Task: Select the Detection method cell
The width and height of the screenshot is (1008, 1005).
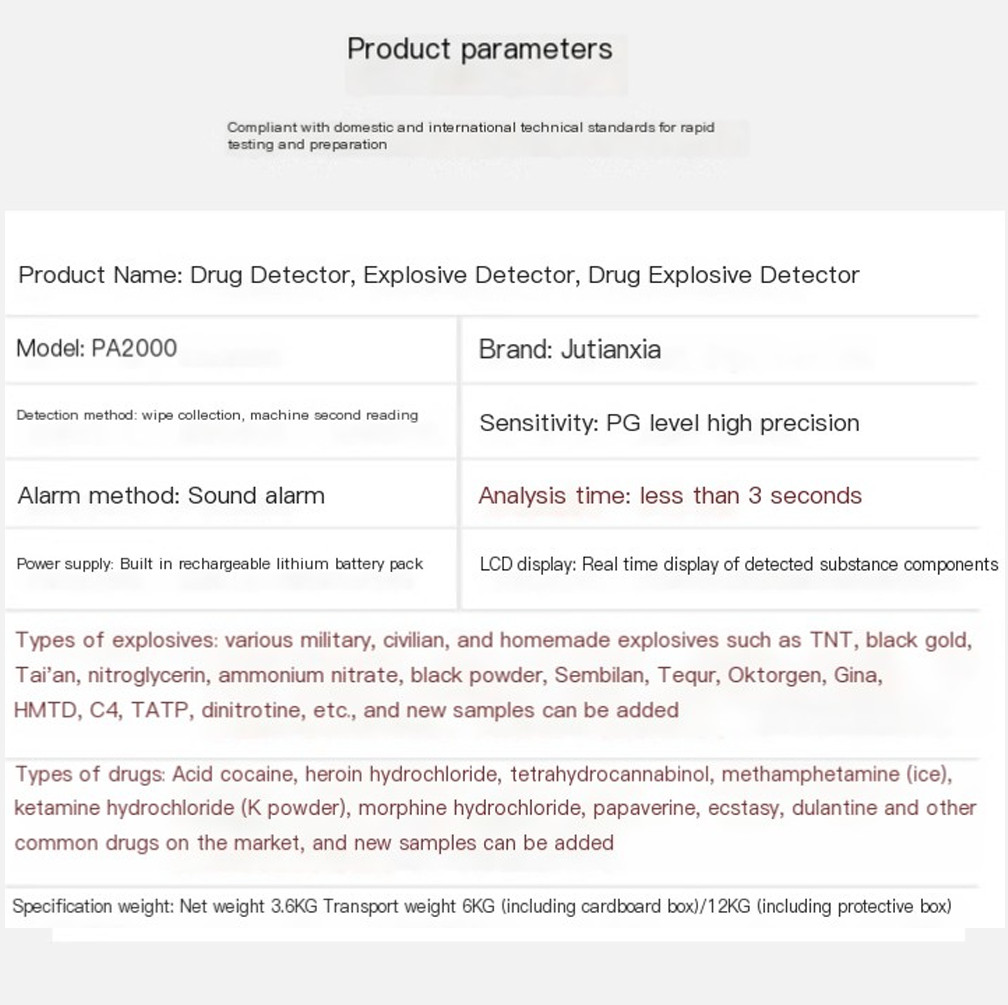Action: [x=217, y=415]
